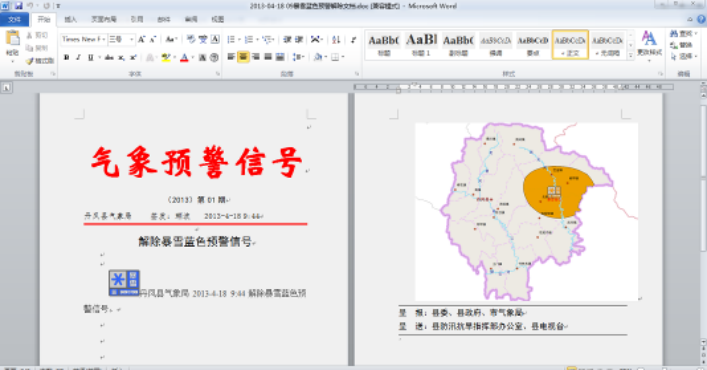Screen dimensions: 707x370
Task: Apply the Heading 1 style
Action: (x=421, y=44)
